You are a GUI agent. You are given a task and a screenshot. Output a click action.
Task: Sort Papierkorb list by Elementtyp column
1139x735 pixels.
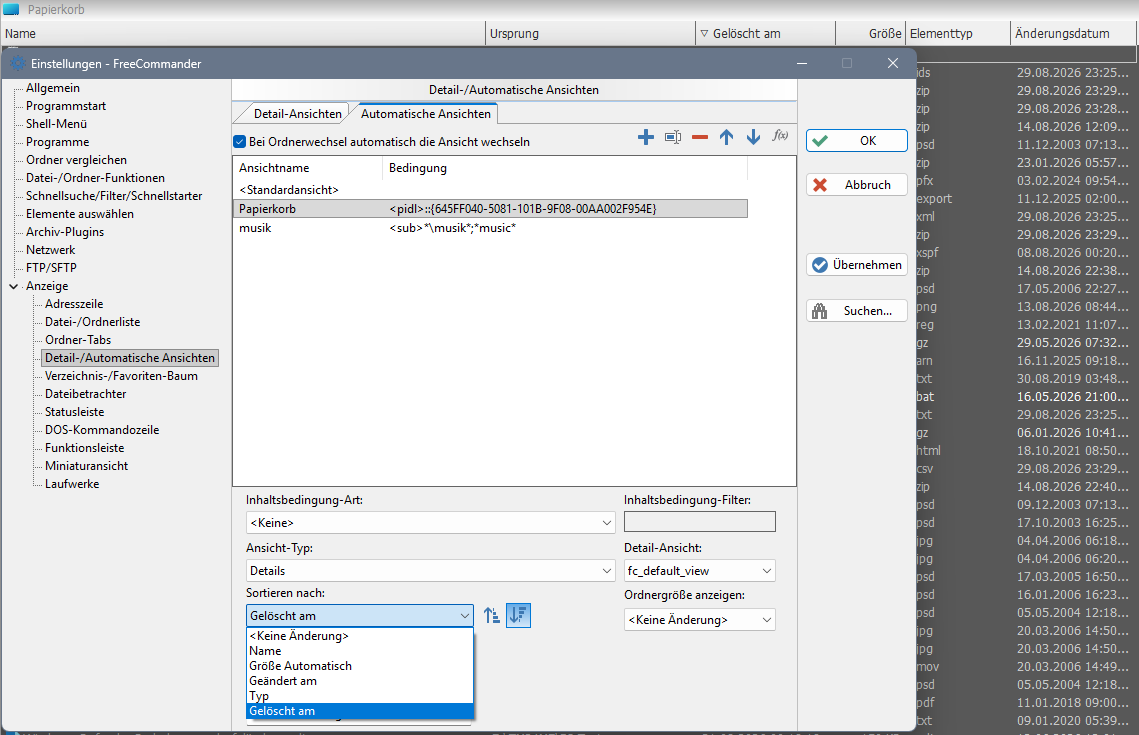tap(957, 33)
